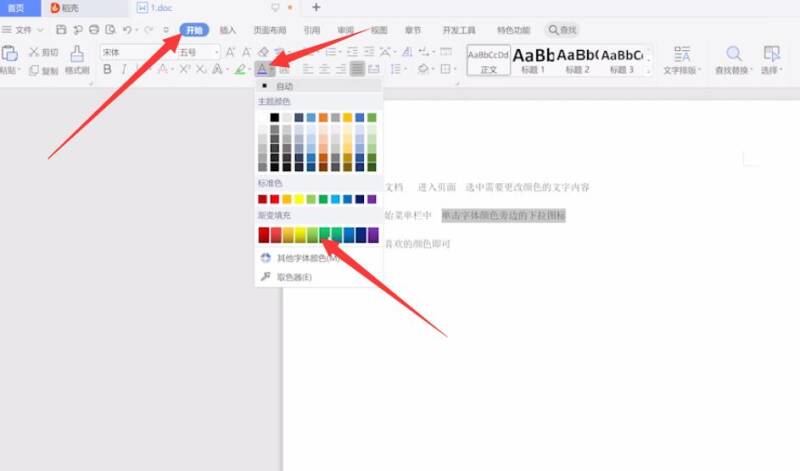
Task: Apply subscript with the X₂ icon
Action: [x=202, y=69]
